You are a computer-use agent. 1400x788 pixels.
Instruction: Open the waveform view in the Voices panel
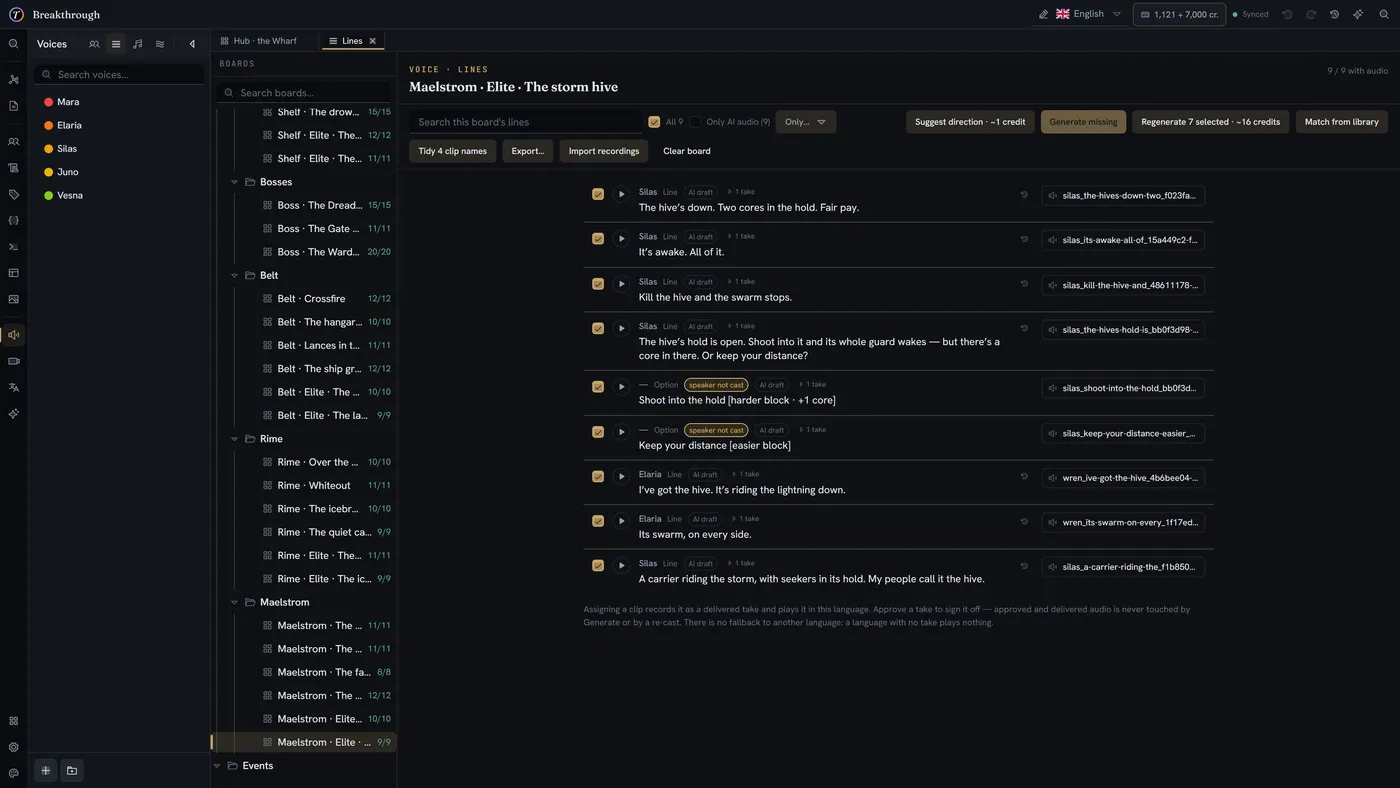point(160,44)
